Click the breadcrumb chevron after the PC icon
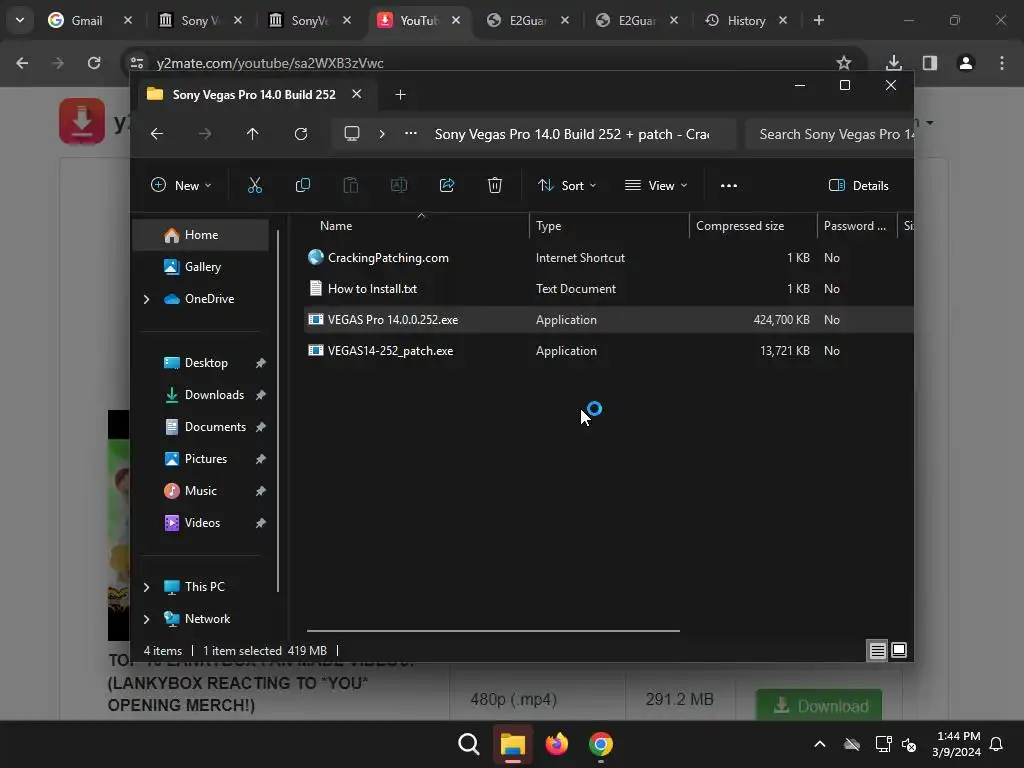 [x=382, y=134]
